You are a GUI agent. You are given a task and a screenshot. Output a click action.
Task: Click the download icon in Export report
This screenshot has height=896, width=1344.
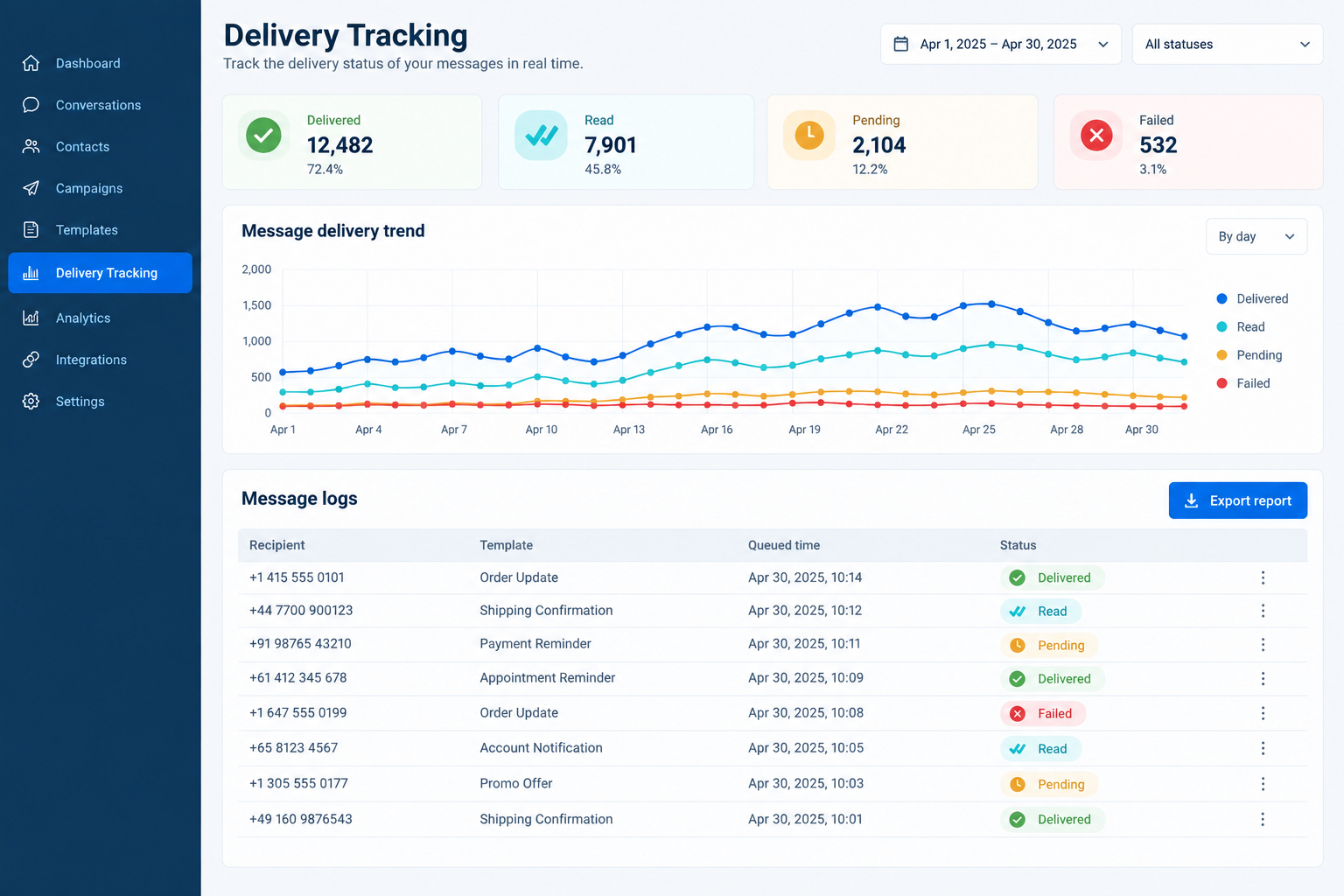pyautogui.click(x=1191, y=500)
